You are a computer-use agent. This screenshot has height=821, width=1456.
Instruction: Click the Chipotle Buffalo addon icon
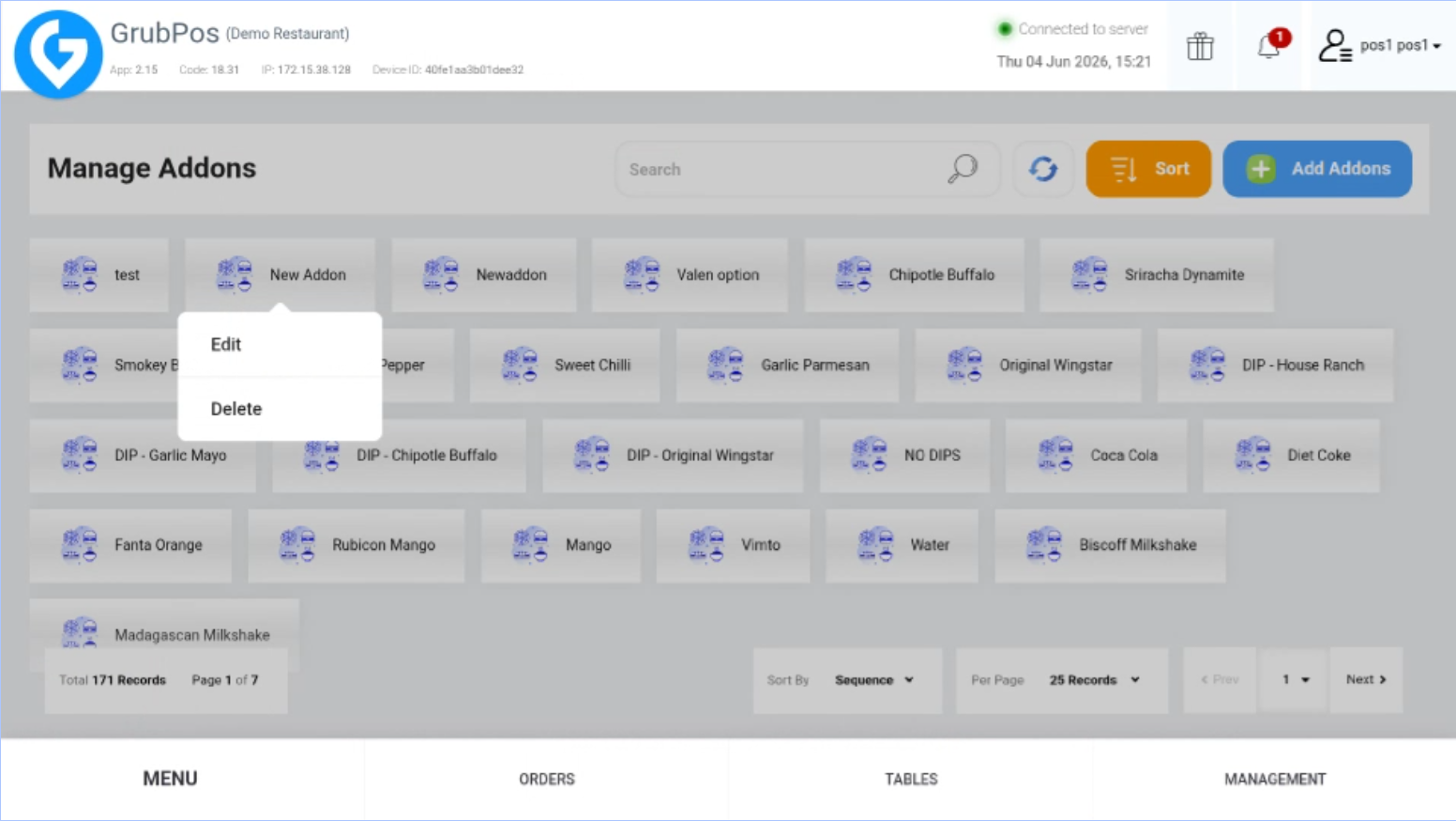coord(854,275)
